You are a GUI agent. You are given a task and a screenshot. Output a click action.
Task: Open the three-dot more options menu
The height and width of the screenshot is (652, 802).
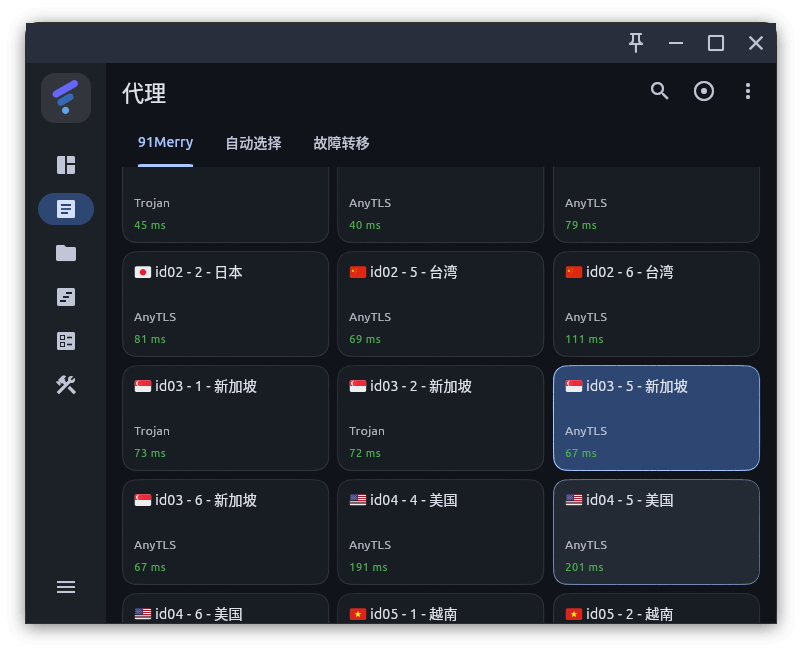point(748,91)
